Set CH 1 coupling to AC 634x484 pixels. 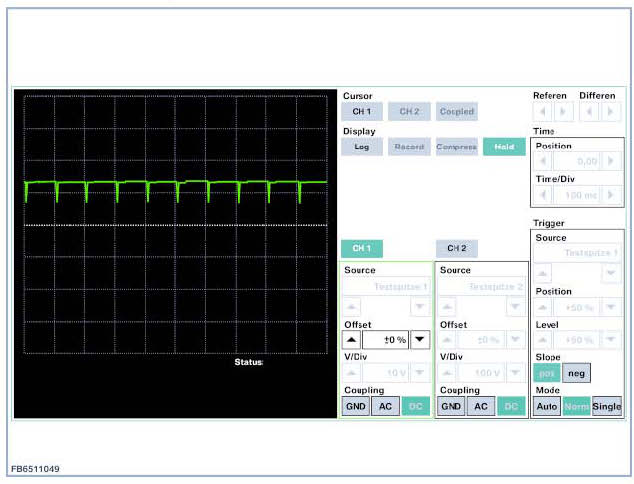385,406
